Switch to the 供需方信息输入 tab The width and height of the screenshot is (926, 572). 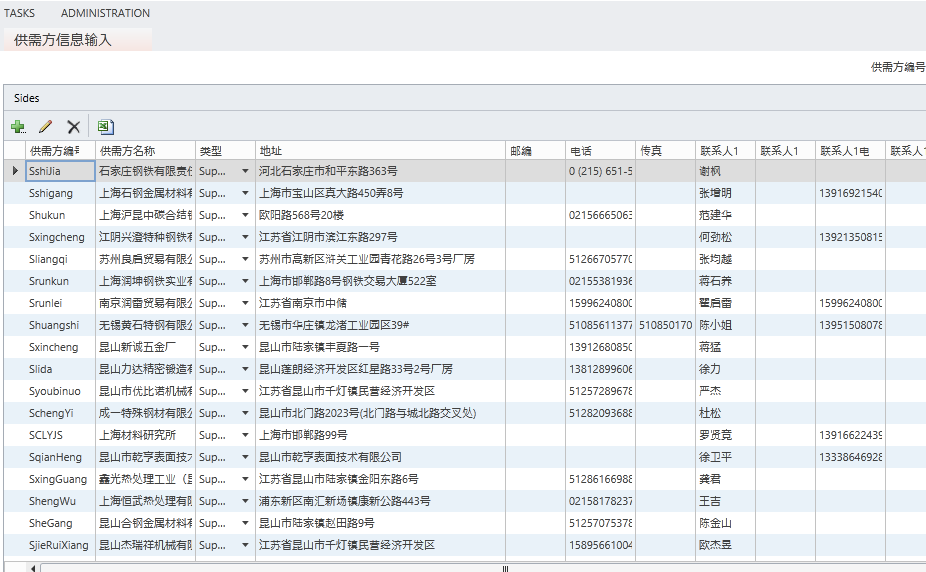tap(63, 40)
